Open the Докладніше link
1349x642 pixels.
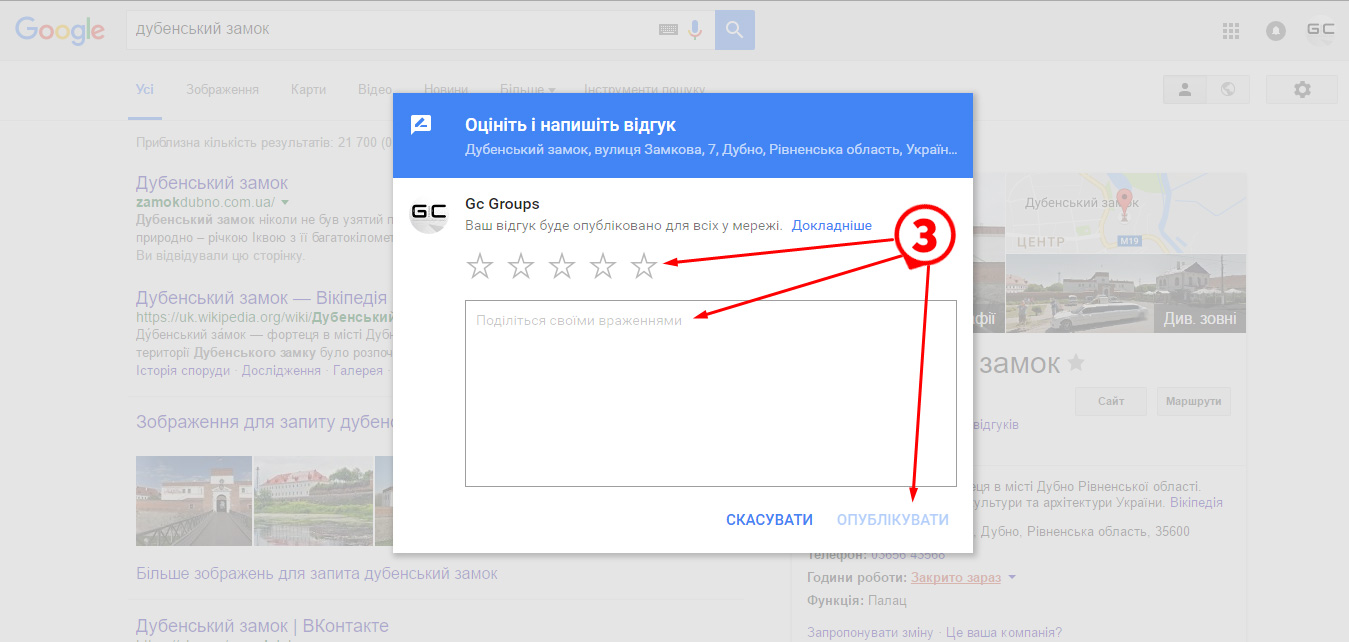tap(831, 226)
